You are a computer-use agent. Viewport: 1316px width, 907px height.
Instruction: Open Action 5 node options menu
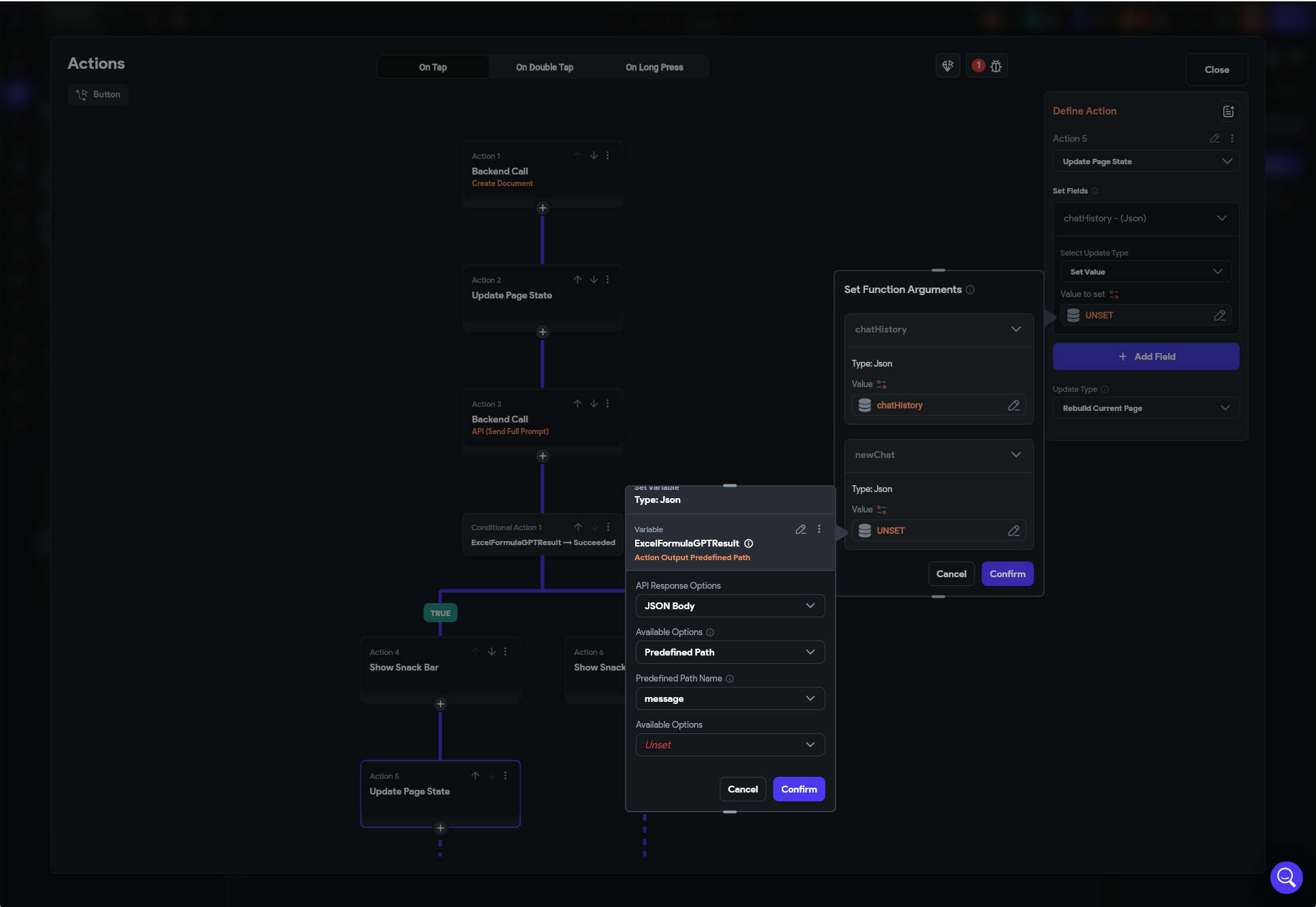click(506, 776)
